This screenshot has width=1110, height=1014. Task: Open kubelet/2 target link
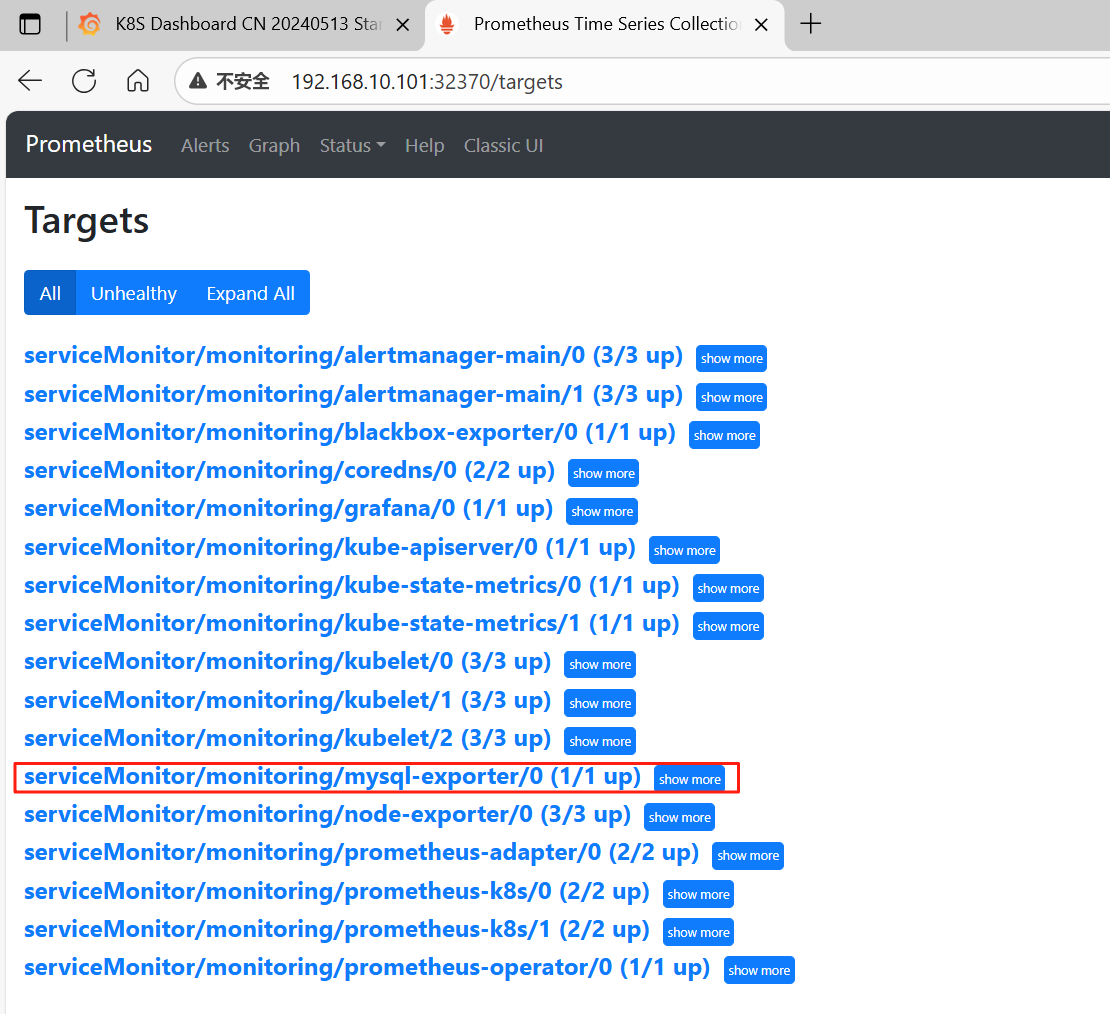[287, 739]
